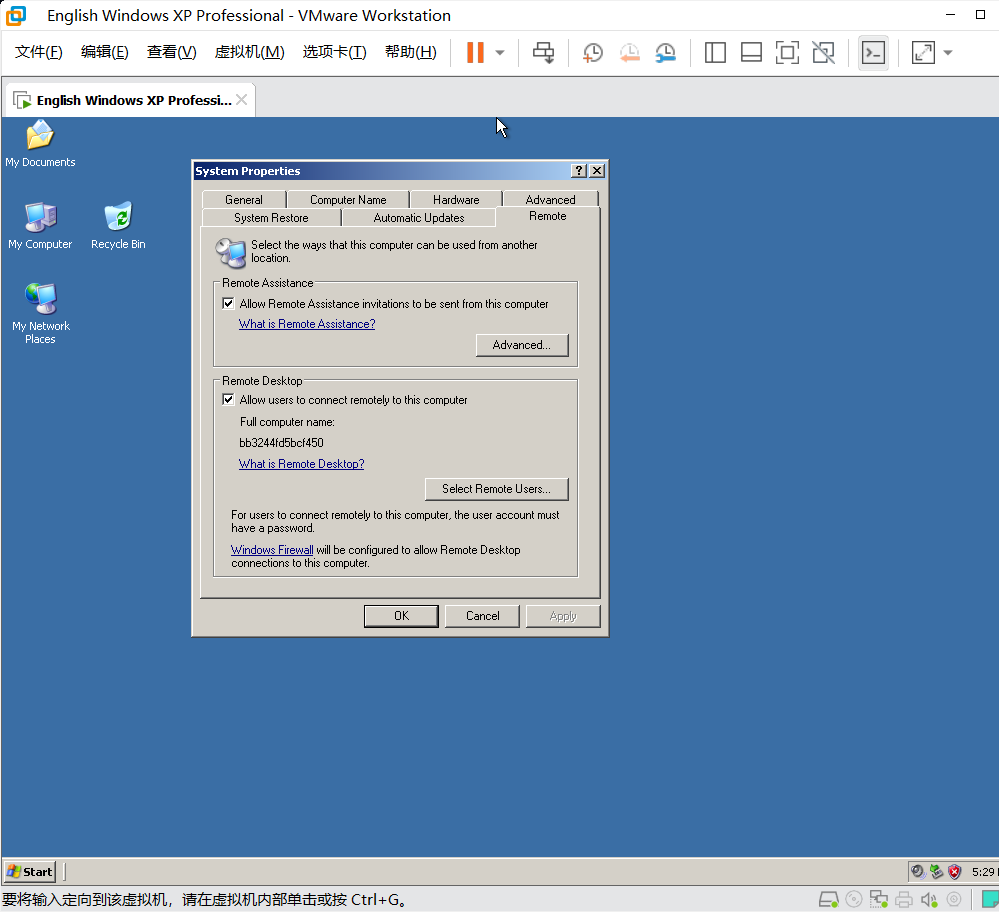Screen dimensions: 999x912
Task: Switch to the Computer Name tab
Action: click(x=348, y=200)
